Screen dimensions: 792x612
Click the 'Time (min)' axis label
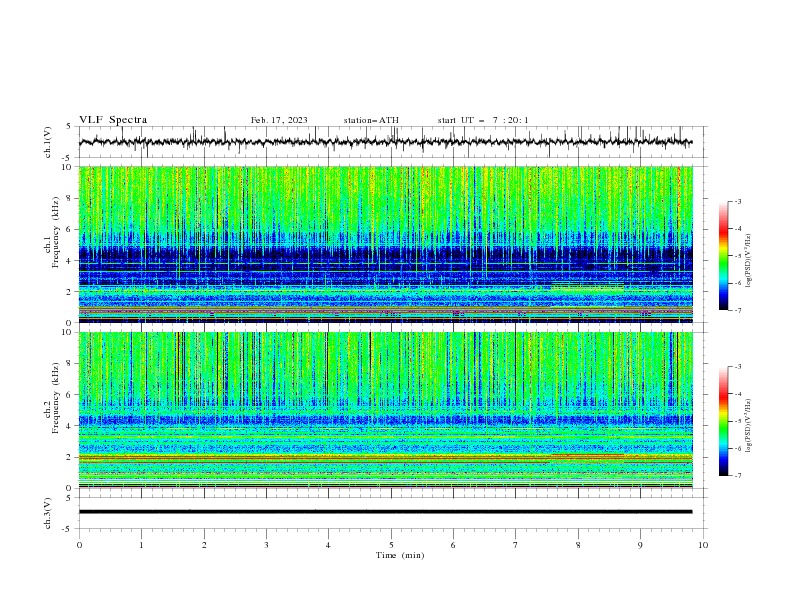[400, 555]
